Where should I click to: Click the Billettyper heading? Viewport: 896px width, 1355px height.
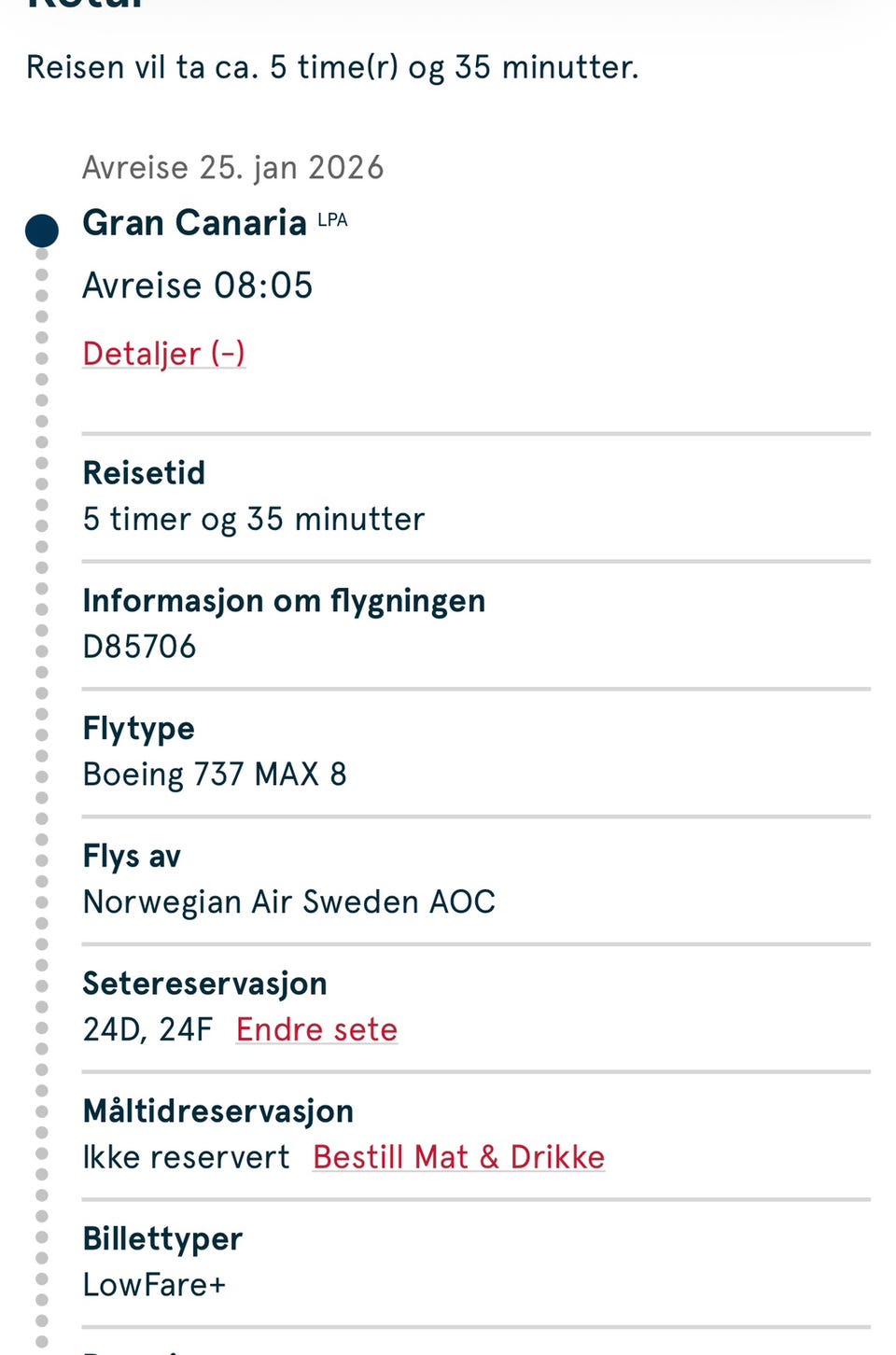[162, 1239]
